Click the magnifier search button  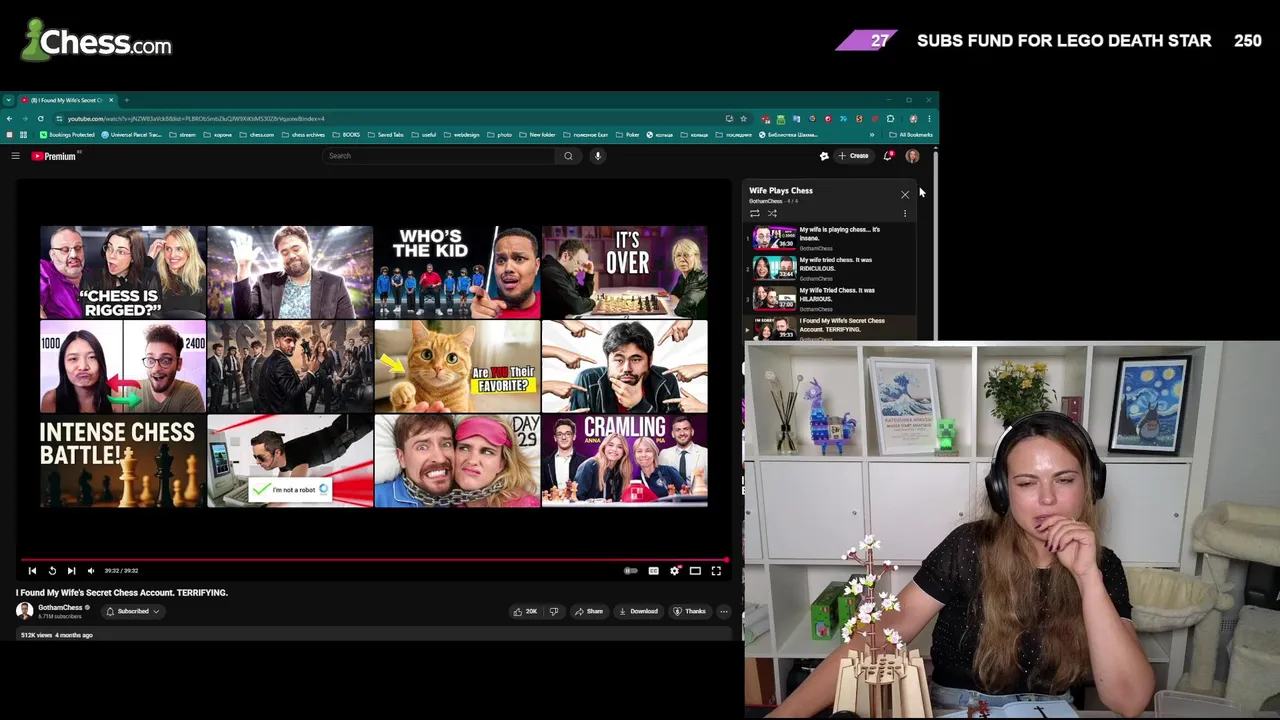click(568, 156)
